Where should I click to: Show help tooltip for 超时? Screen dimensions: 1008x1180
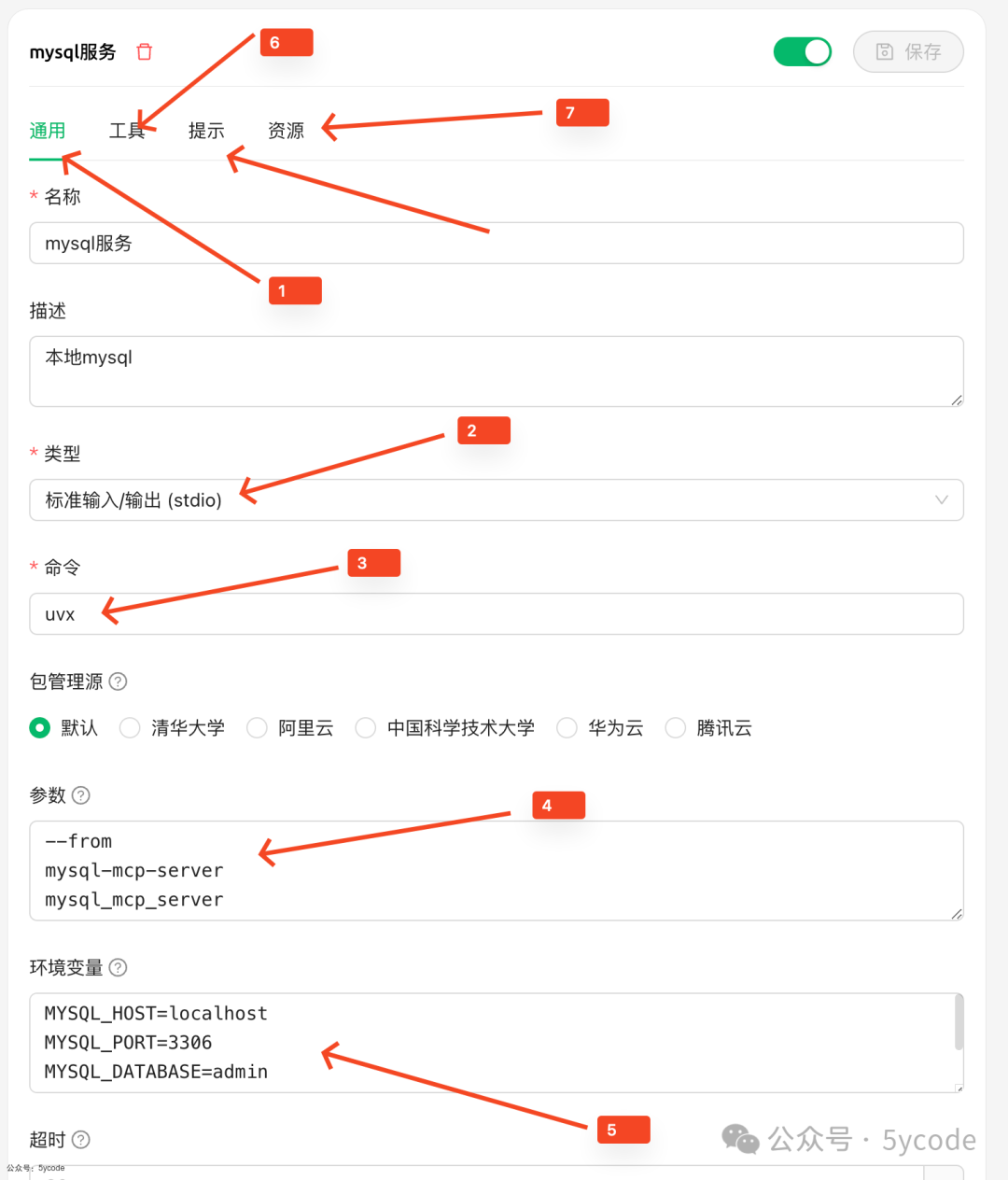[x=81, y=1140]
